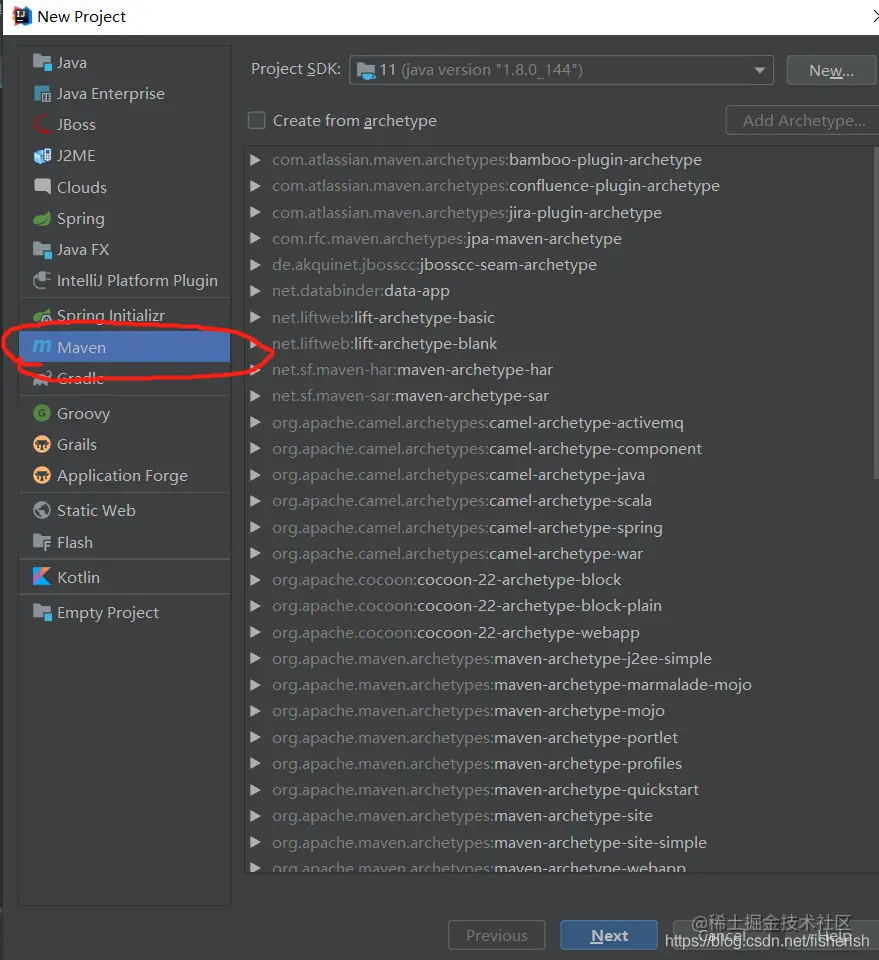Screen dimensions: 879x960
Task: Click the Java FX folder icon
Action: pos(42,250)
